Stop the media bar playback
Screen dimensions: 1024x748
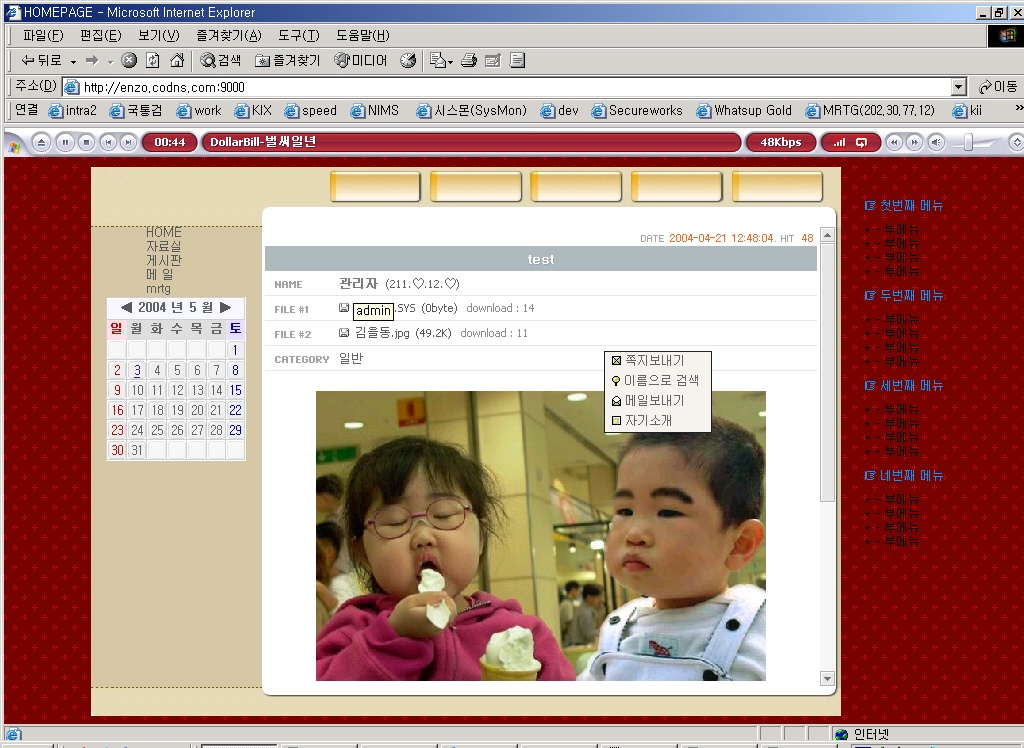(86, 142)
